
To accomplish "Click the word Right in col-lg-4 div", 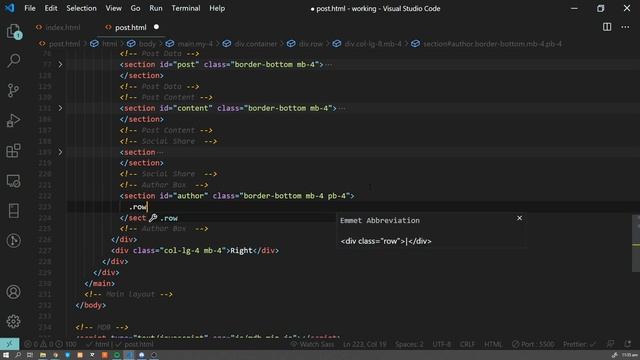I will 241,251.
